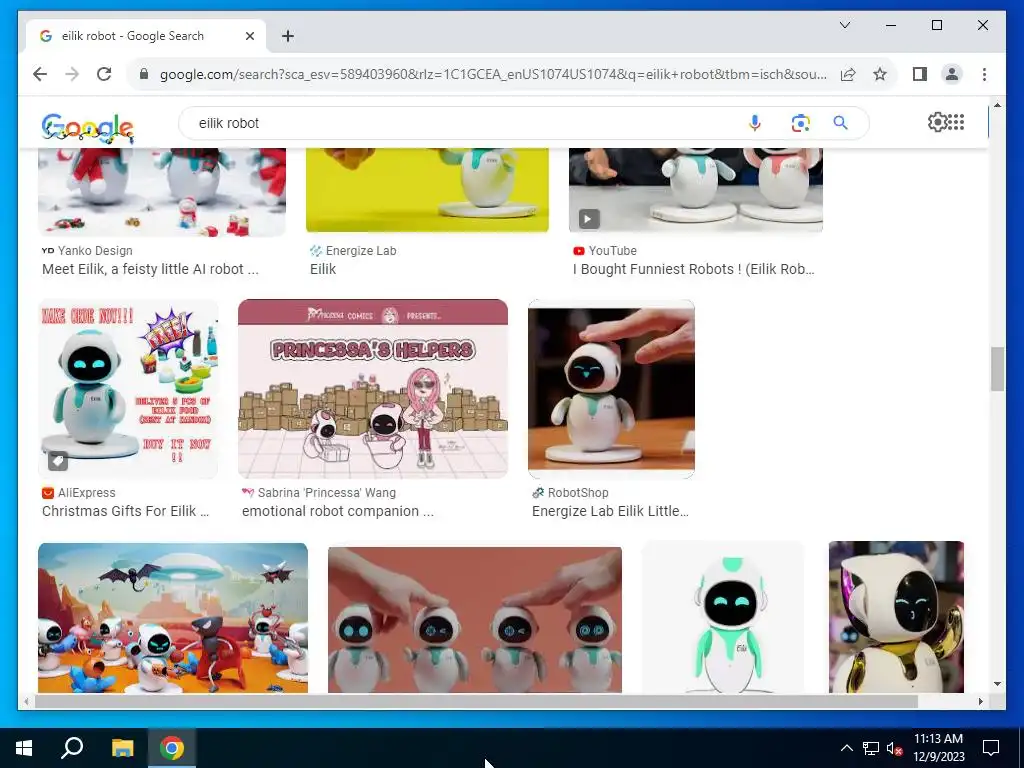Click the blue magnifier search button
1024x768 pixels.
coord(840,123)
